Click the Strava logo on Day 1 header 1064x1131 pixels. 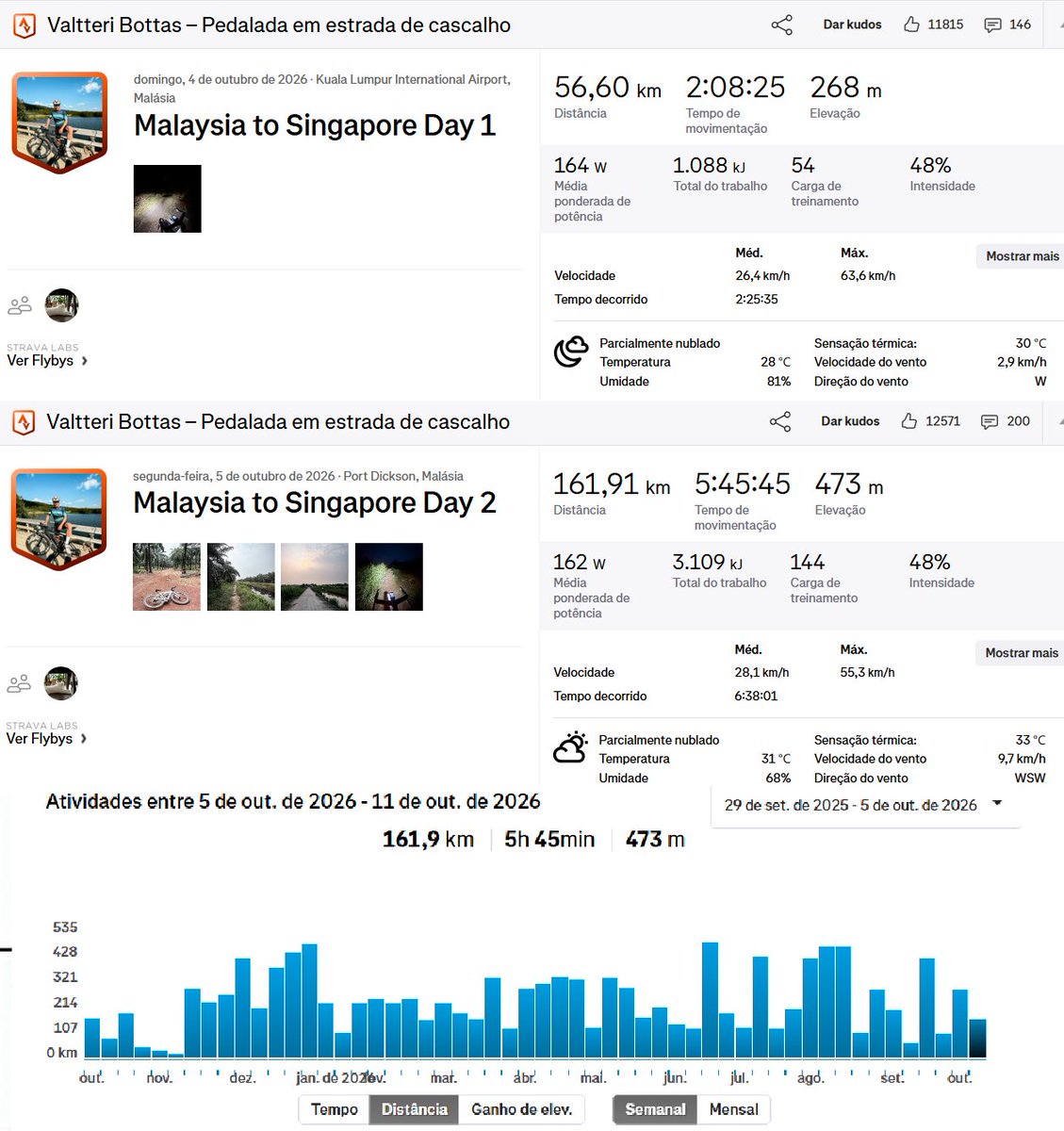pos(25,25)
